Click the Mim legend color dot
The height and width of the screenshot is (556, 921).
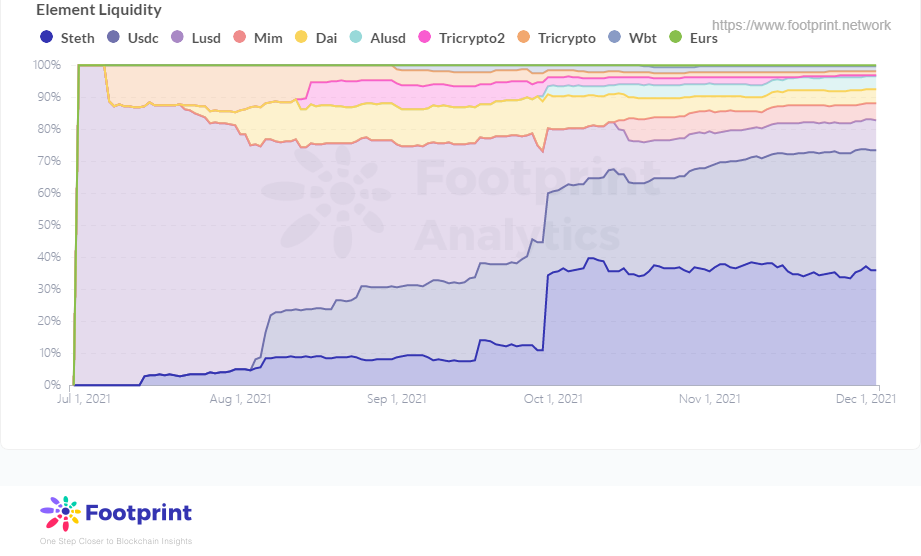(239, 38)
